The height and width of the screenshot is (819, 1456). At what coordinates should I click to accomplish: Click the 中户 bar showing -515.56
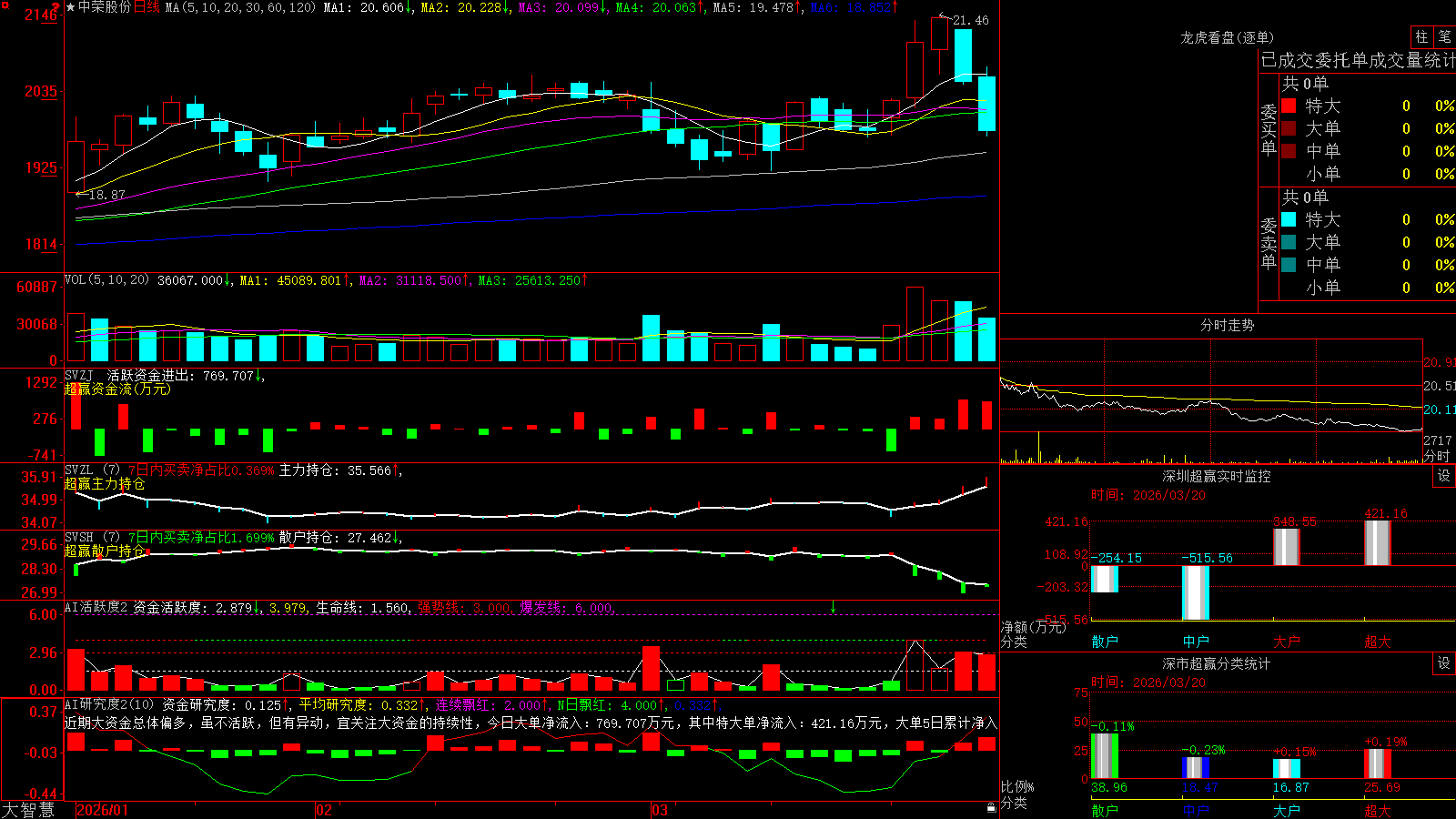click(x=1196, y=592)
